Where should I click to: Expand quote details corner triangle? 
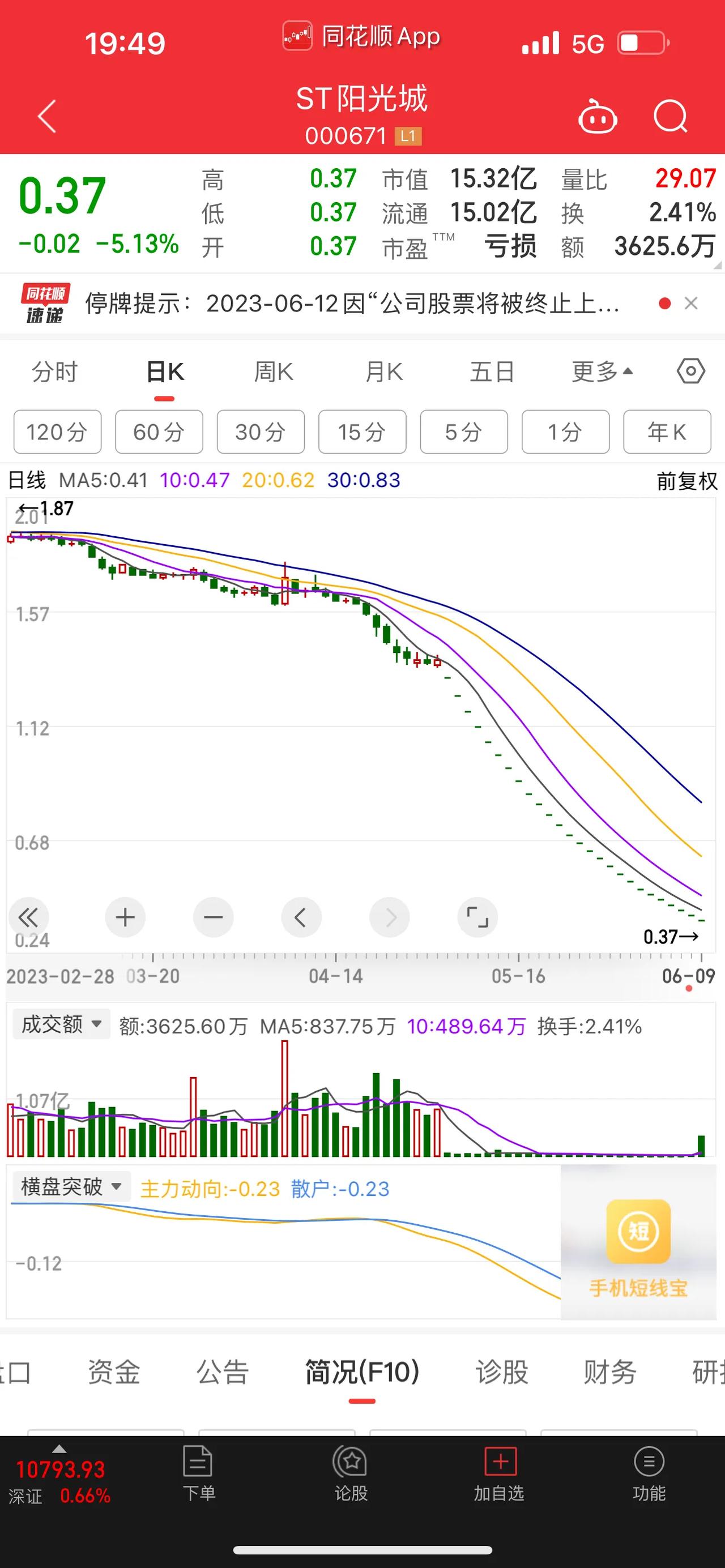717,265
